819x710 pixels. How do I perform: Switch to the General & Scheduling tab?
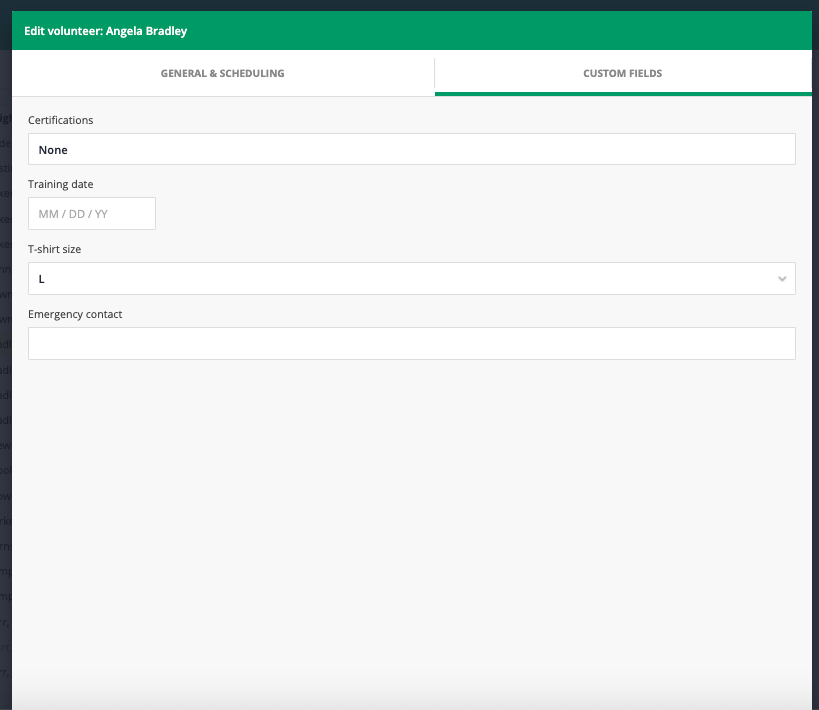(x=222, y=73)
